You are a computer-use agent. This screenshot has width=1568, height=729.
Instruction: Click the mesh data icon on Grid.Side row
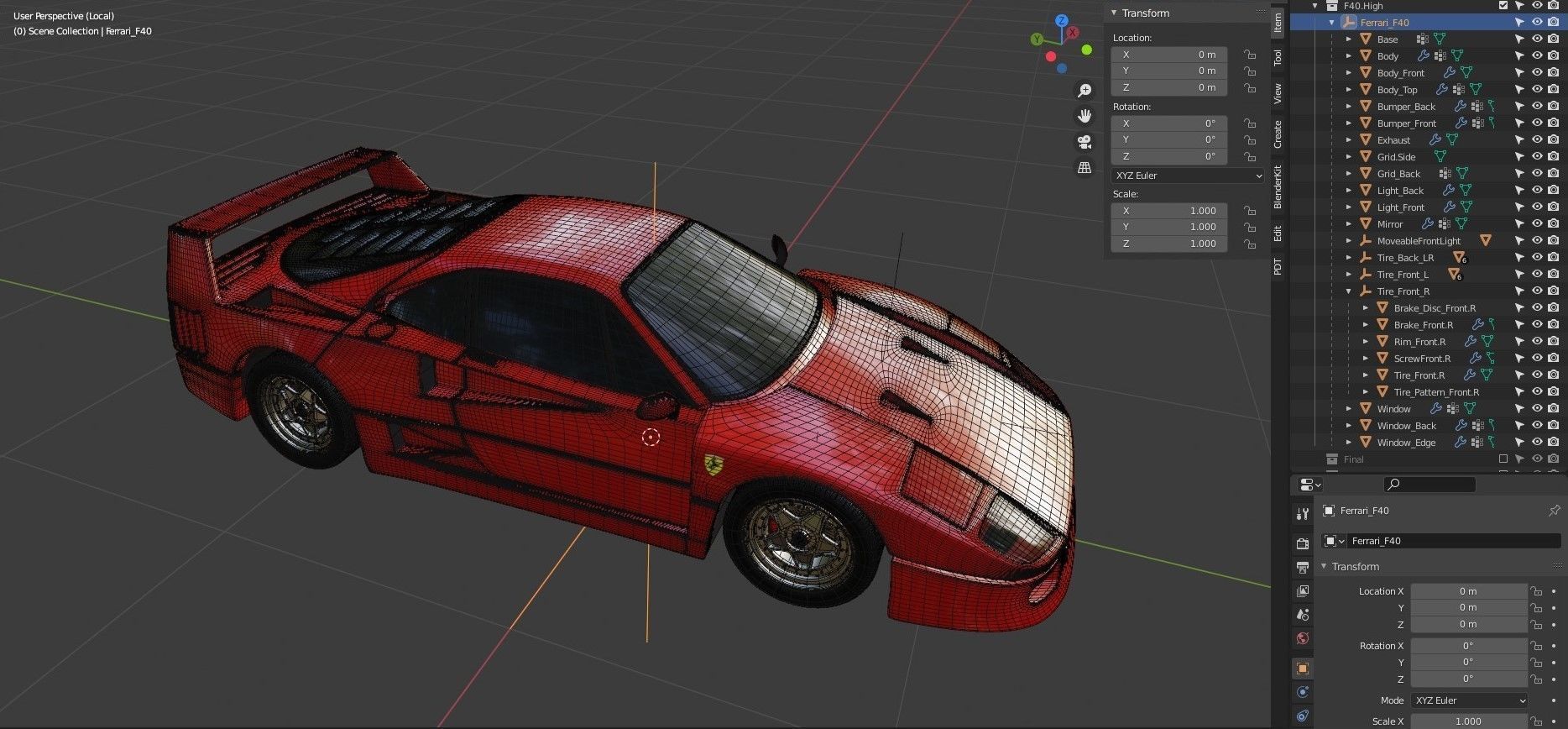pos(1440,157)
